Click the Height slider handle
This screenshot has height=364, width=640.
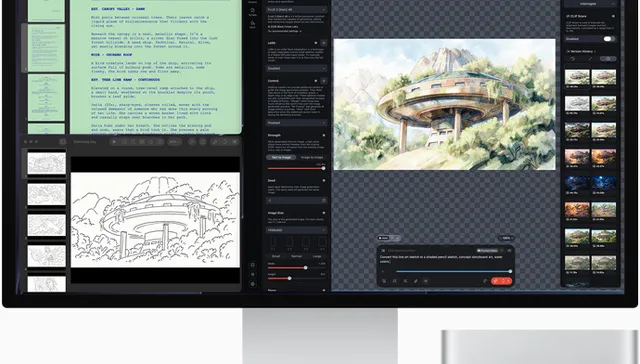coord(289,278)
